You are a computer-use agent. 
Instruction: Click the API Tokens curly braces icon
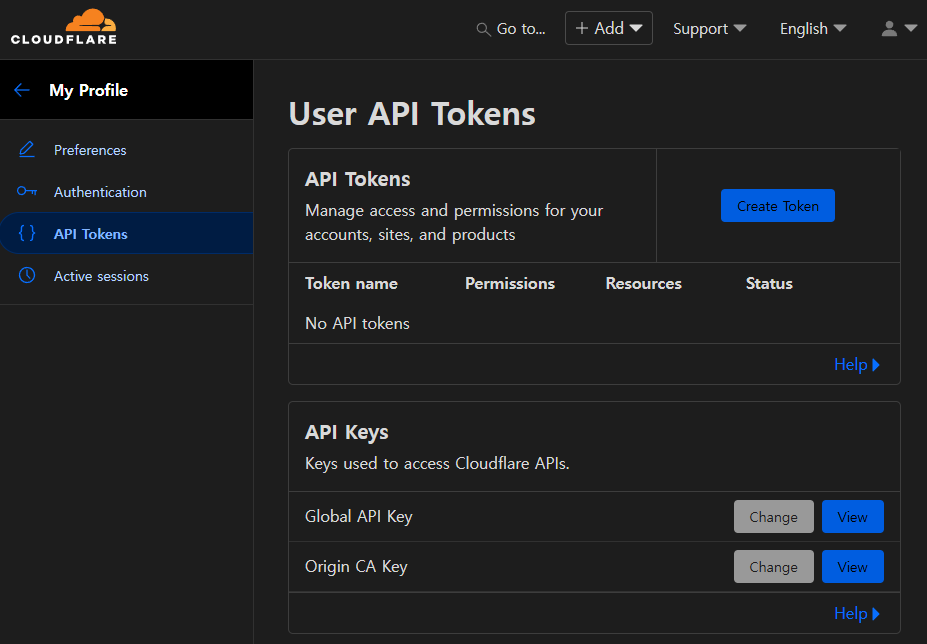(x=27, y=234)
